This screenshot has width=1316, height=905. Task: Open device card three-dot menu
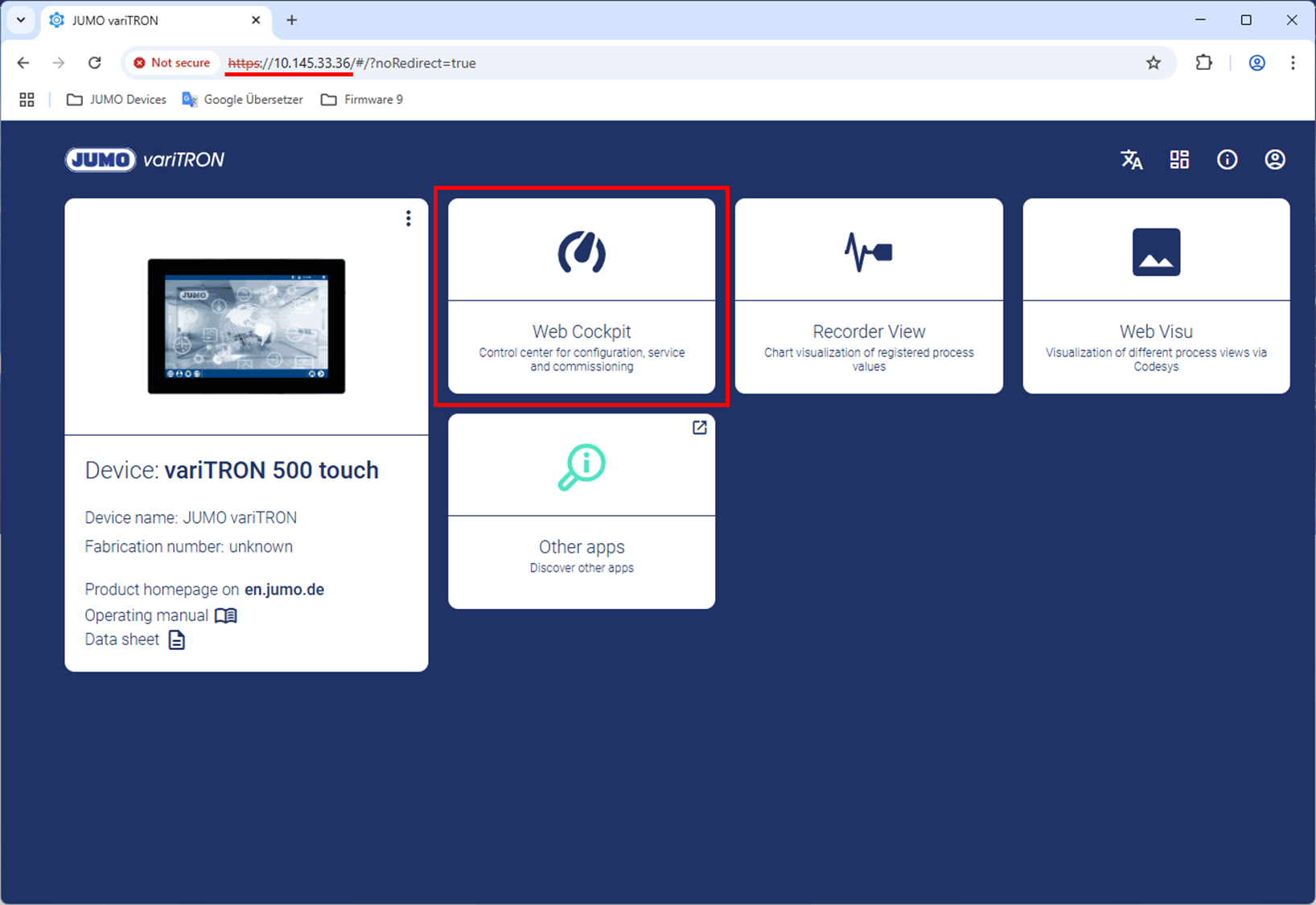(x=409, y=219)
